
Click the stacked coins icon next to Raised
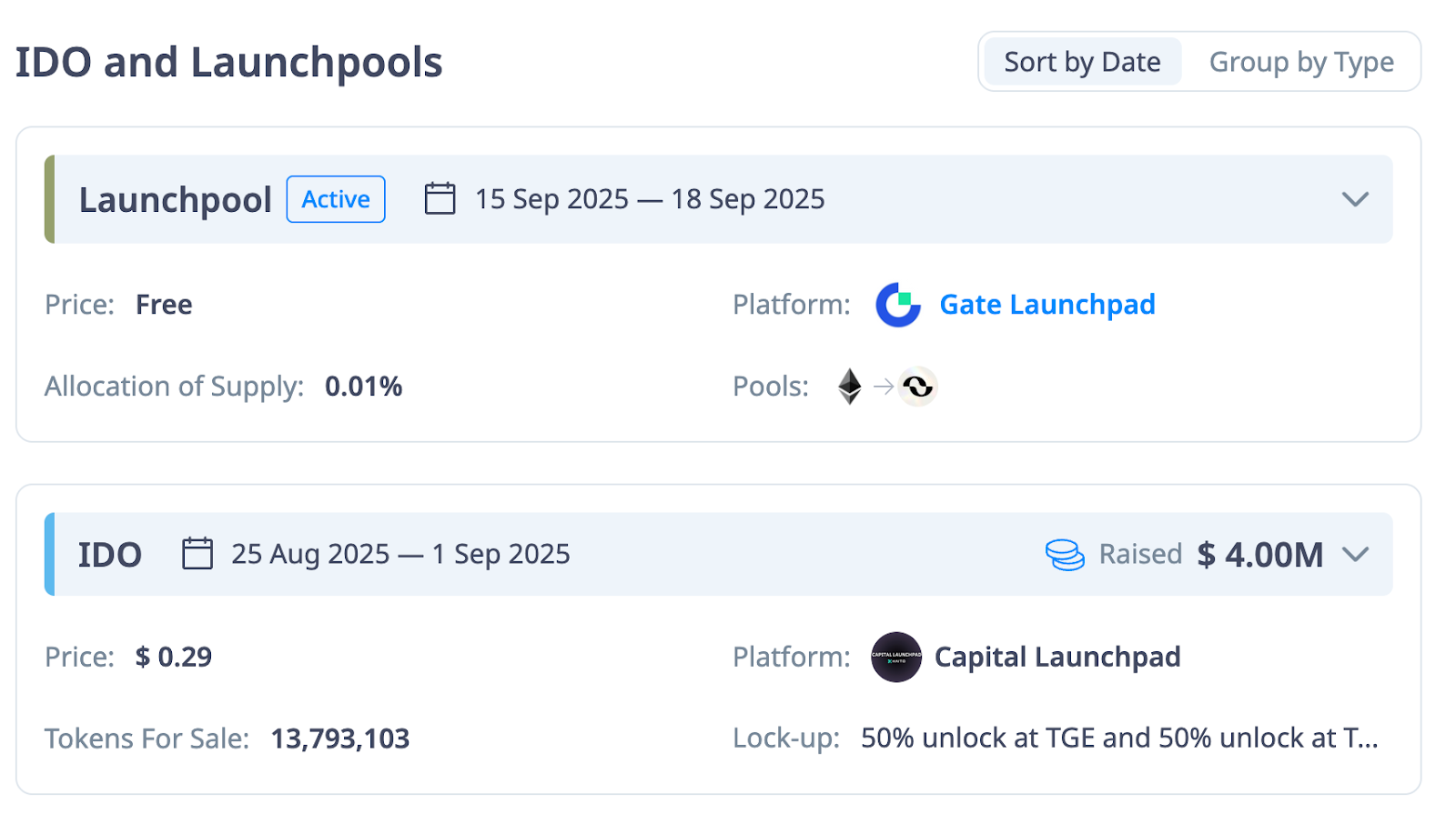click(x=1063, y=554)
